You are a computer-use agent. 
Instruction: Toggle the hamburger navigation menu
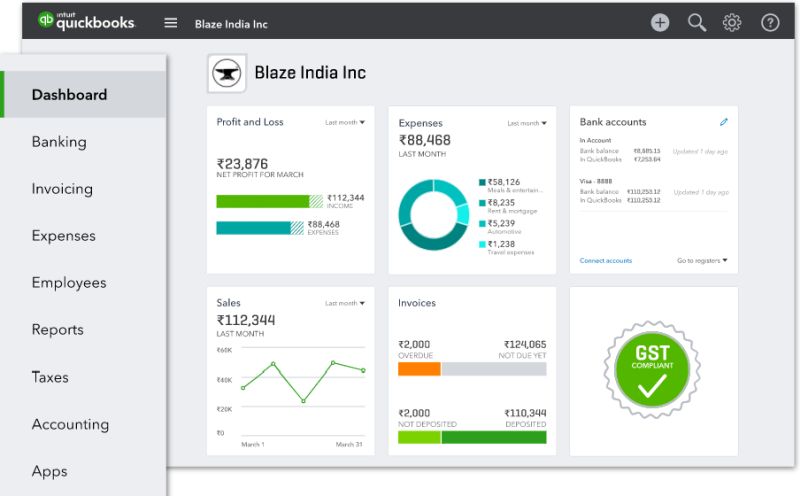click(171, 23)
